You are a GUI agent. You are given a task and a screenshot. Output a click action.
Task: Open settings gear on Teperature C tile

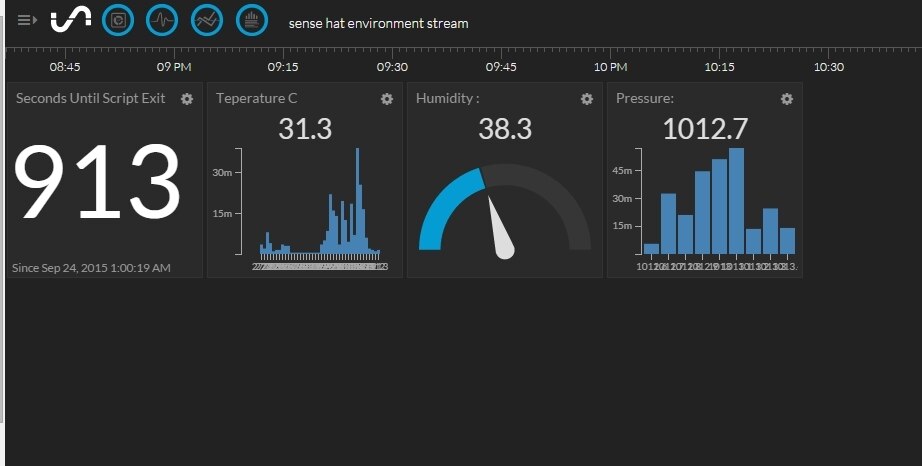click(387, 99)
